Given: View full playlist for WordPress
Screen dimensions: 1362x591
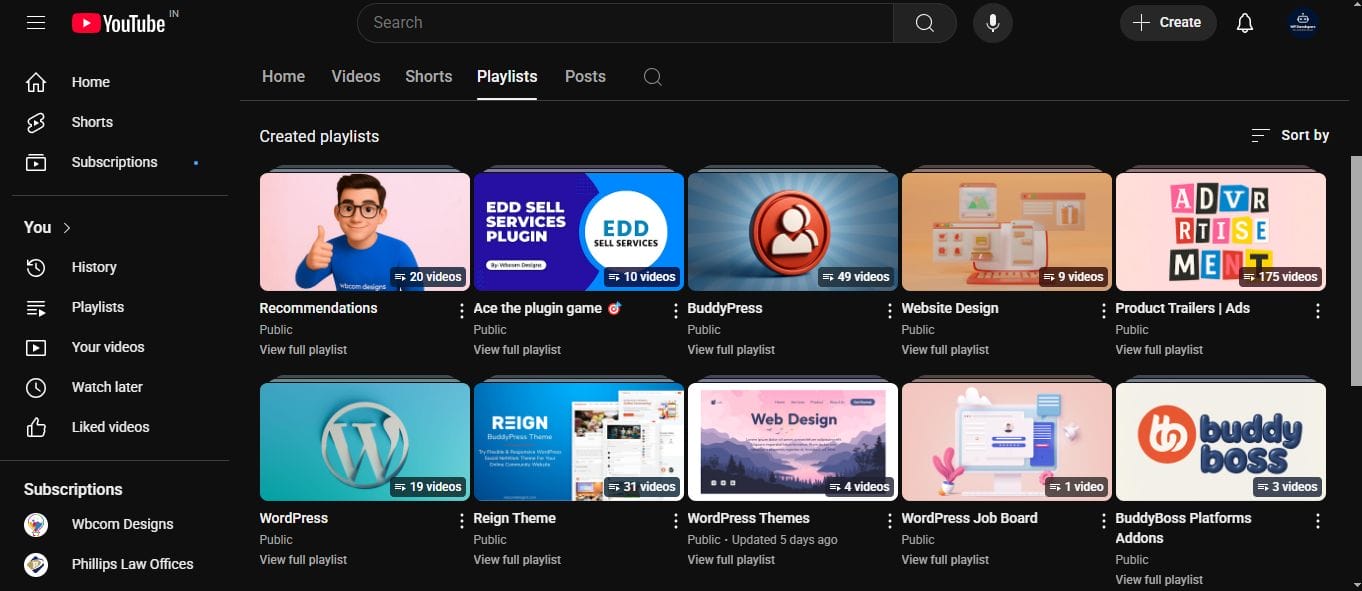Looking at the screenshot, I should point(303,559).
